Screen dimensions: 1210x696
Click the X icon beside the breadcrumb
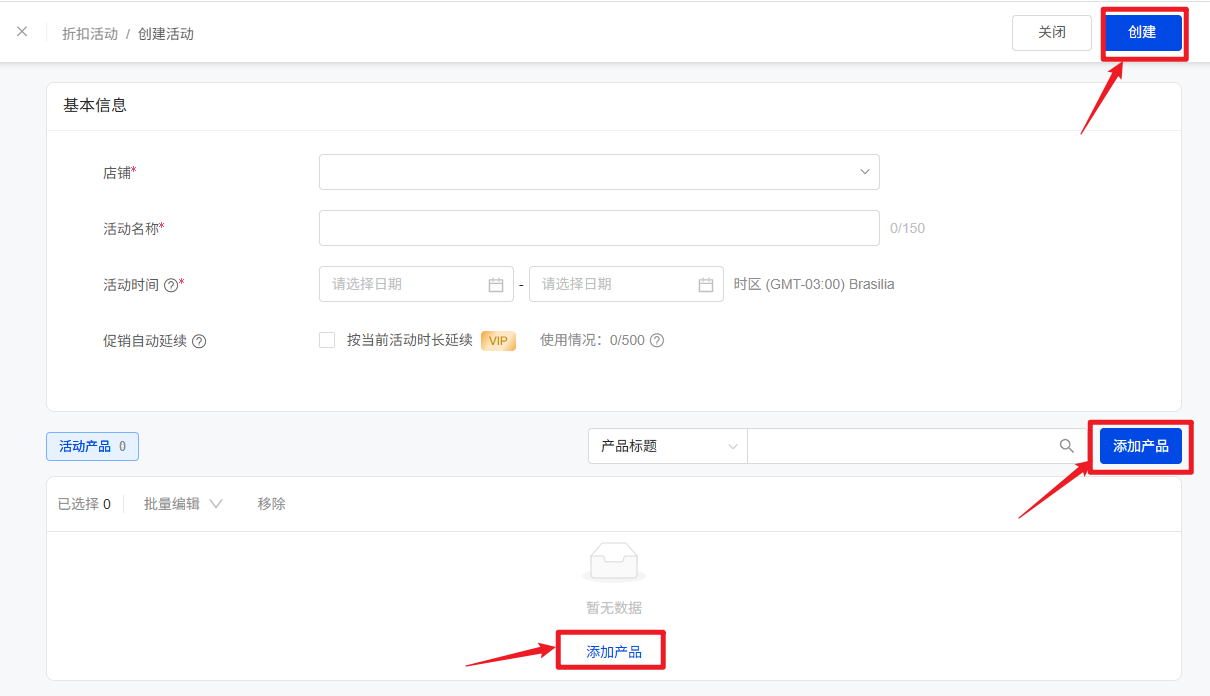22,32
